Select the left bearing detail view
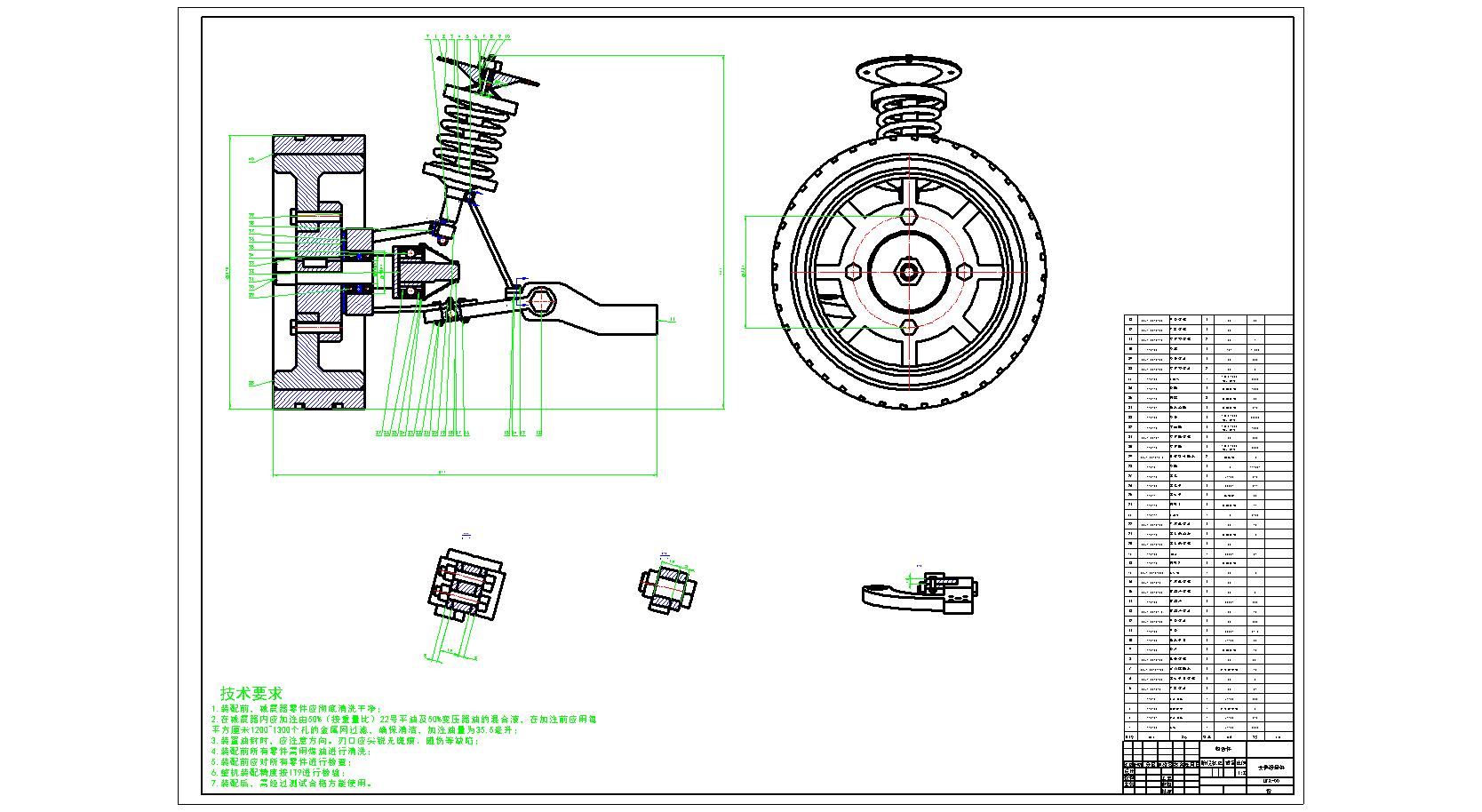 click(x=466, y=585)
